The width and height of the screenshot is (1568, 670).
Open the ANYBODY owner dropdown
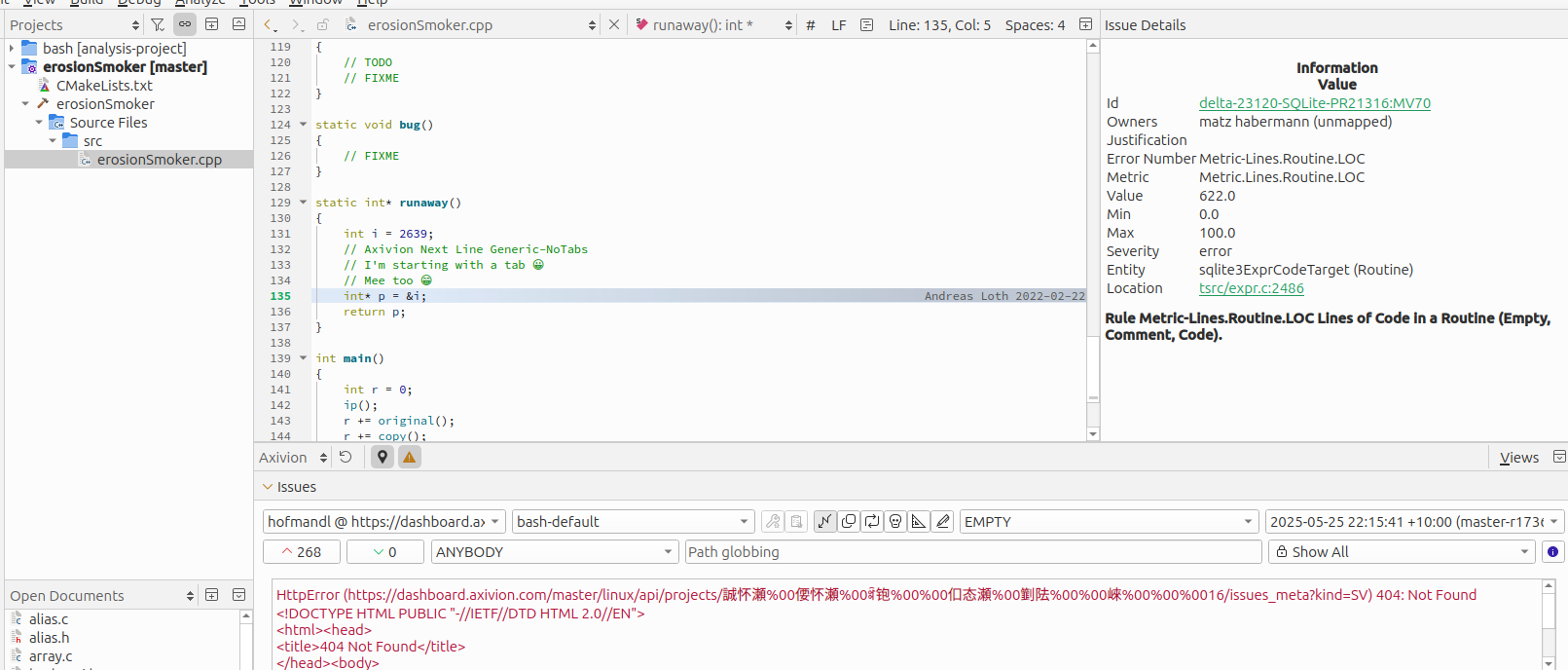555,552
